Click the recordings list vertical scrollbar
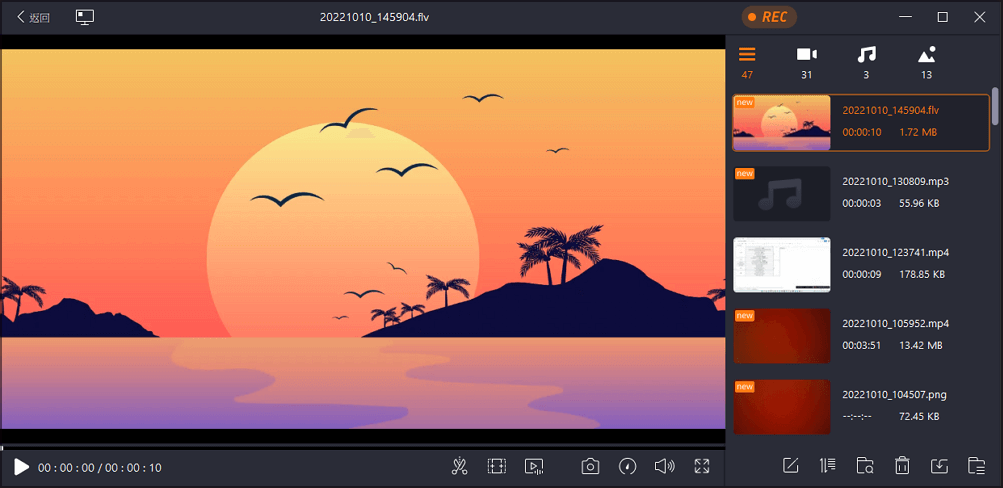The width and height of the screenshot is (1003, 488). pos(995,106)
